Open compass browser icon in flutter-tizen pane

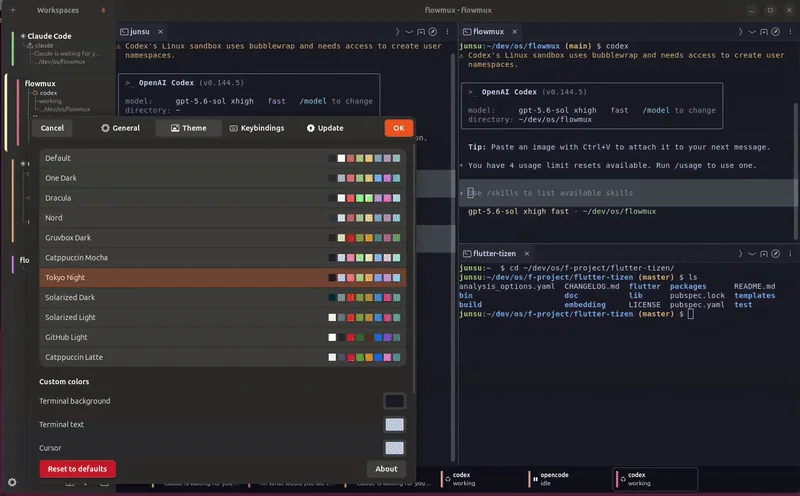pyautogui.click(x=776, y=254)
